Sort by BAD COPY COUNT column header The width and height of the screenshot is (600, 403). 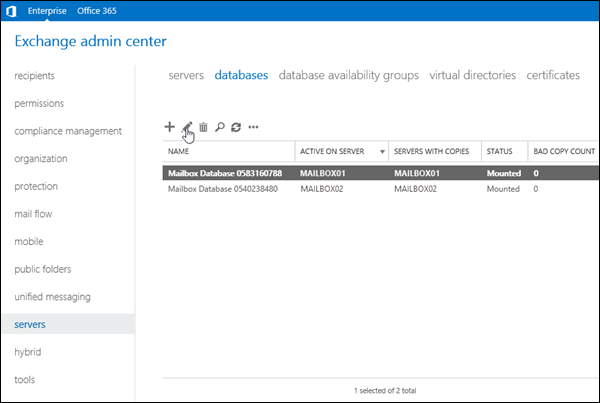[x=564, y=151]
